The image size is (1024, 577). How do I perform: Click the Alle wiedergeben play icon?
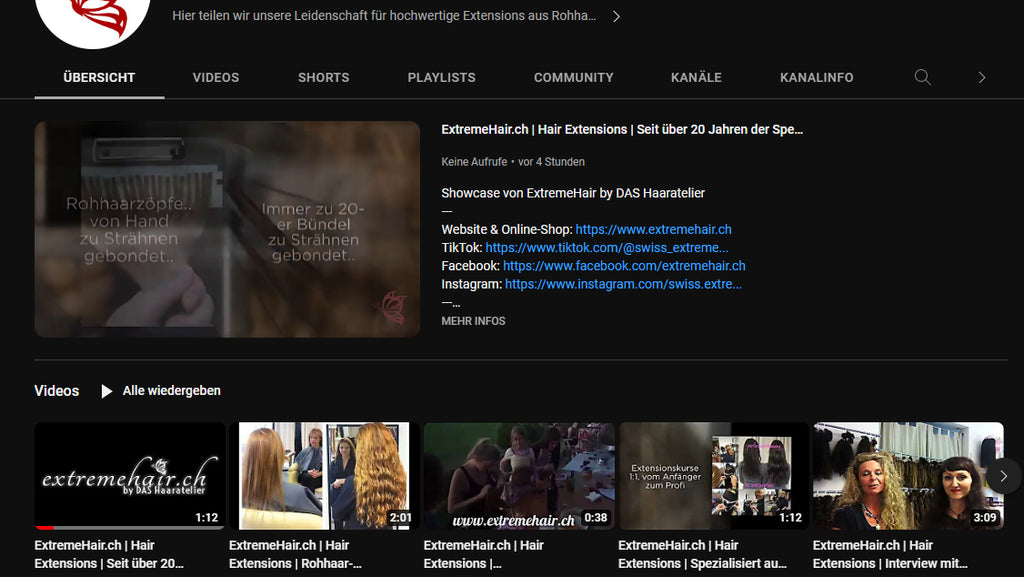pyautogui.click(x=106, y=391)
